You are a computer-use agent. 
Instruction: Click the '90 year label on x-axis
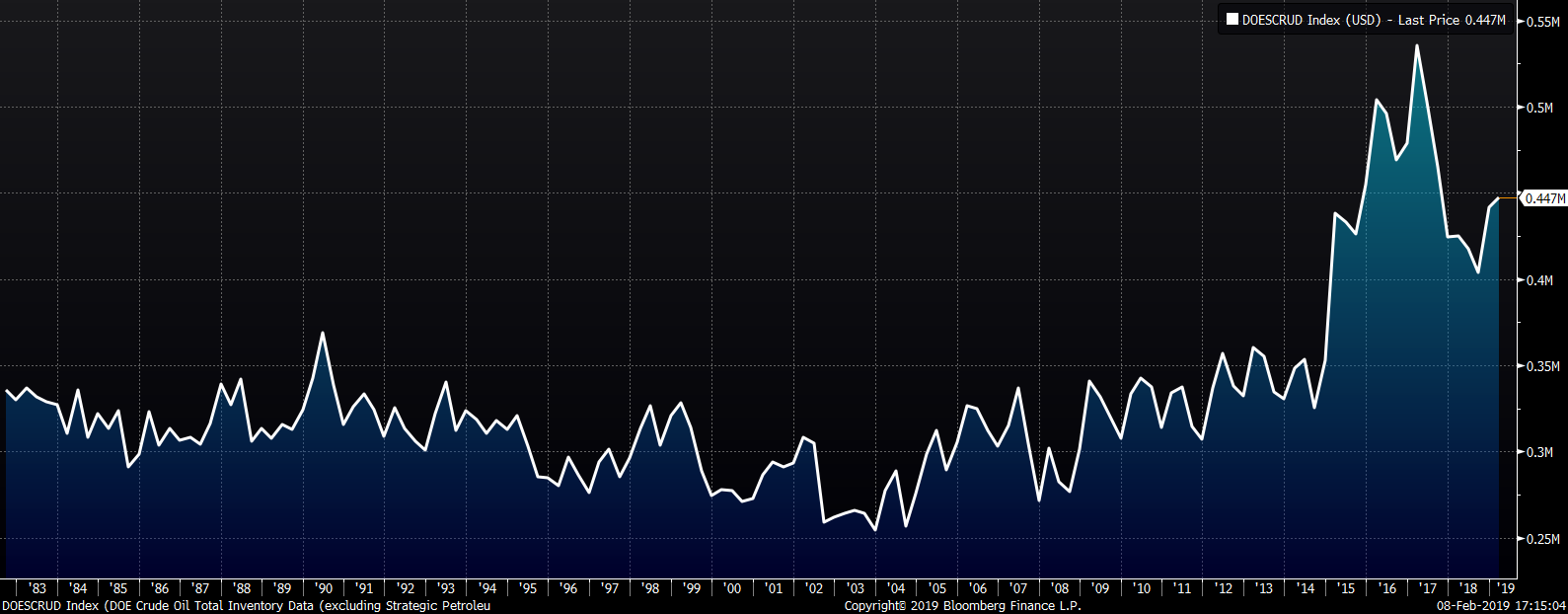point(323,588)
